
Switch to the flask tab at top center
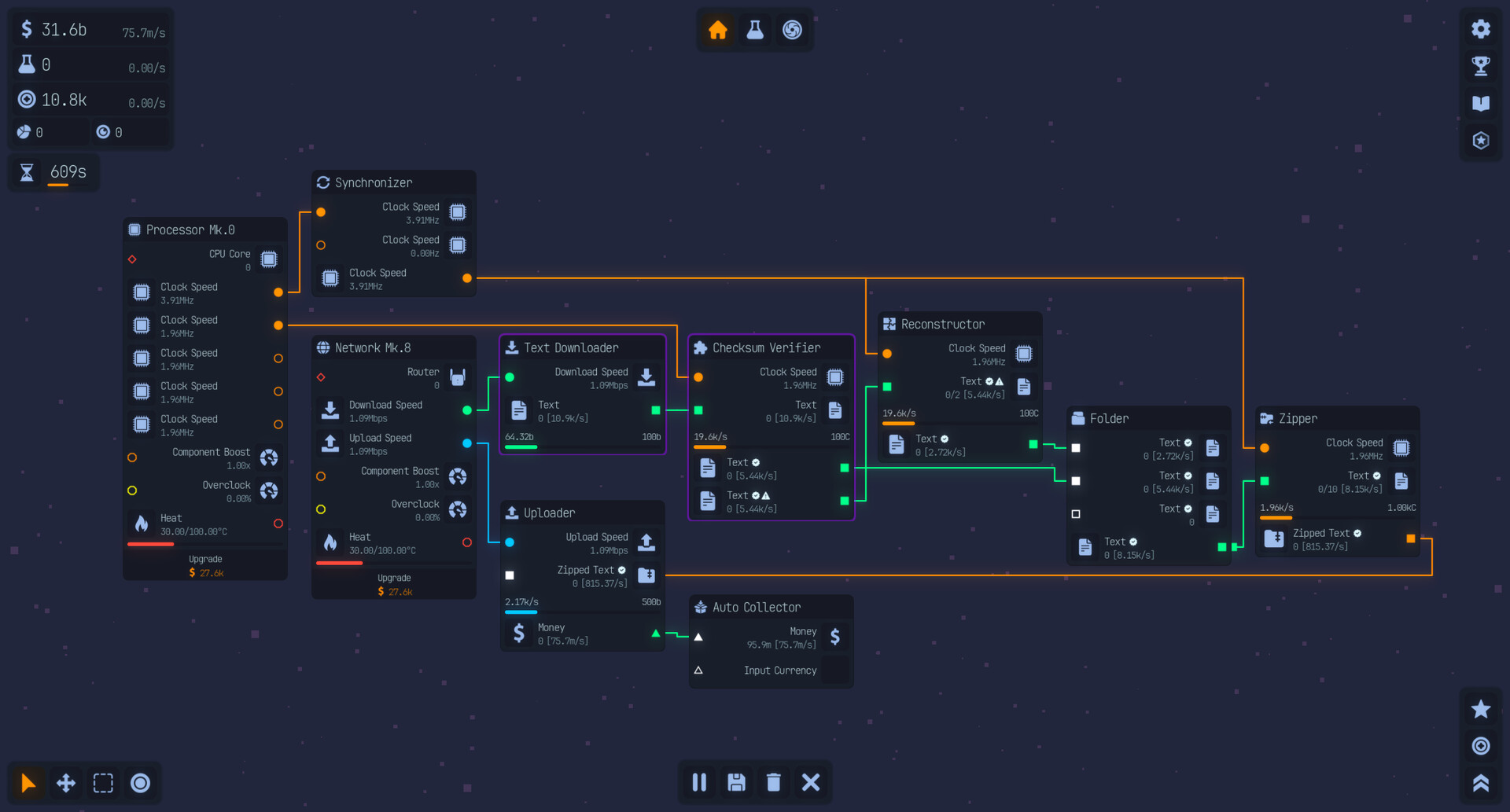(754, 30)
